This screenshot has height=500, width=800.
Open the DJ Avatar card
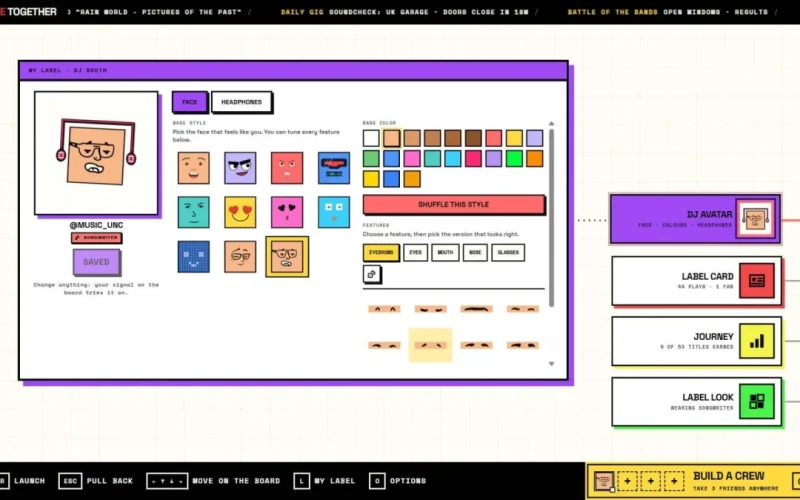[695, 219]
